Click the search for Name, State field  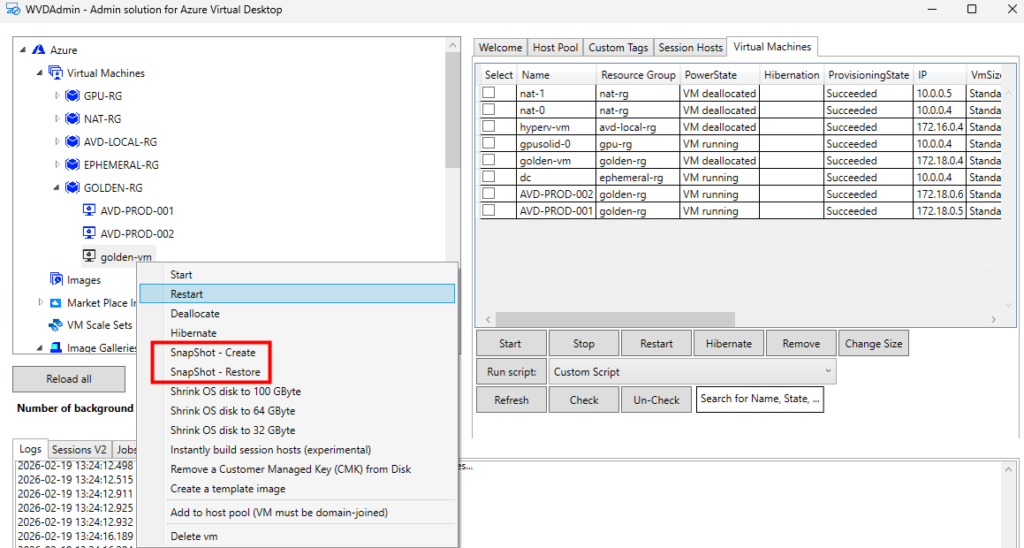pos(759,400)
